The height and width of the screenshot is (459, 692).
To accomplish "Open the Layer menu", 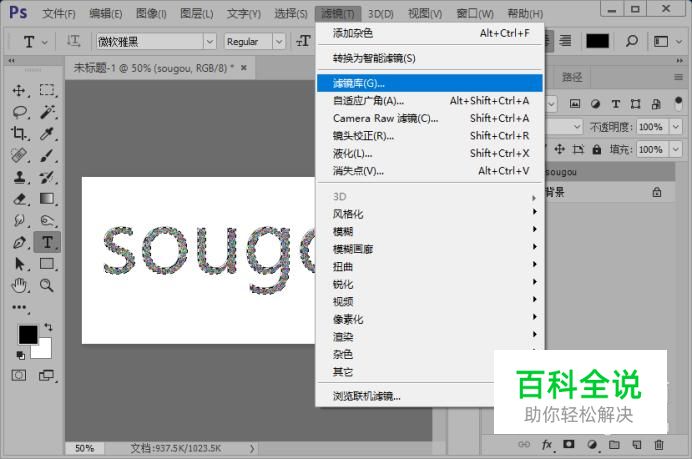I will coord(196,14).
